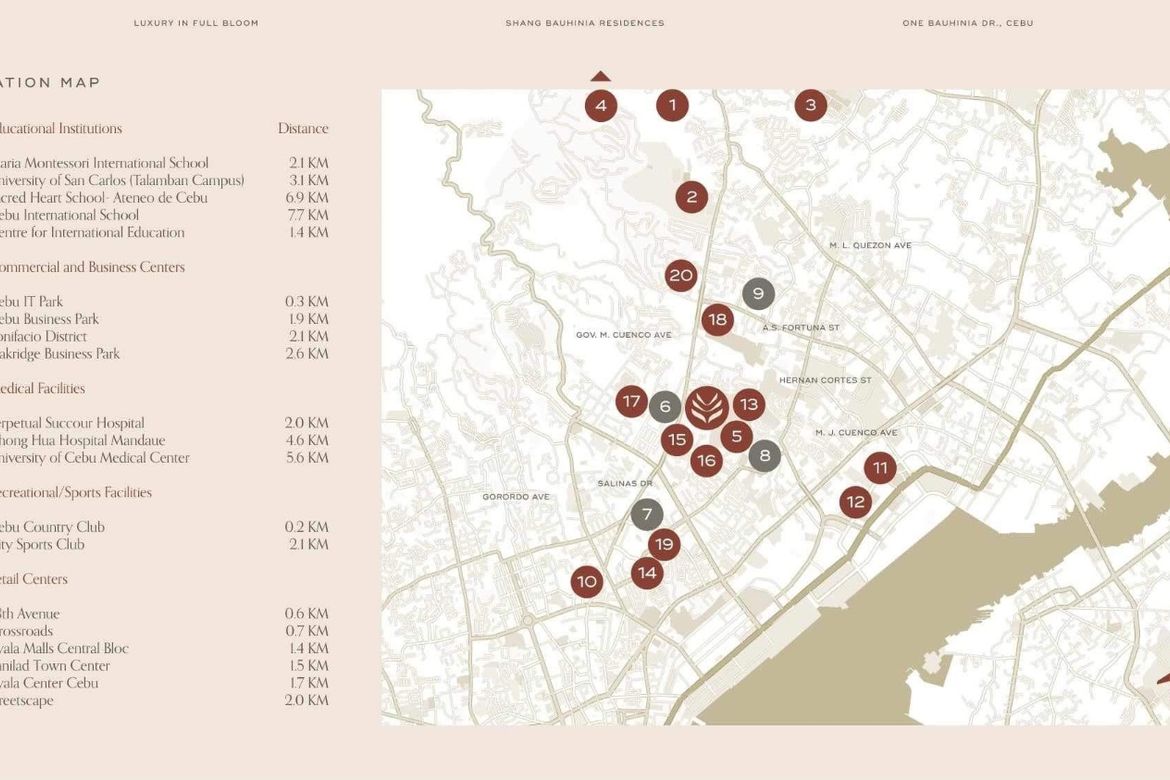The image size is (1170, 780).
Task: Select map marker number 20
Action: pyautogui.click(x=681, y=275)
